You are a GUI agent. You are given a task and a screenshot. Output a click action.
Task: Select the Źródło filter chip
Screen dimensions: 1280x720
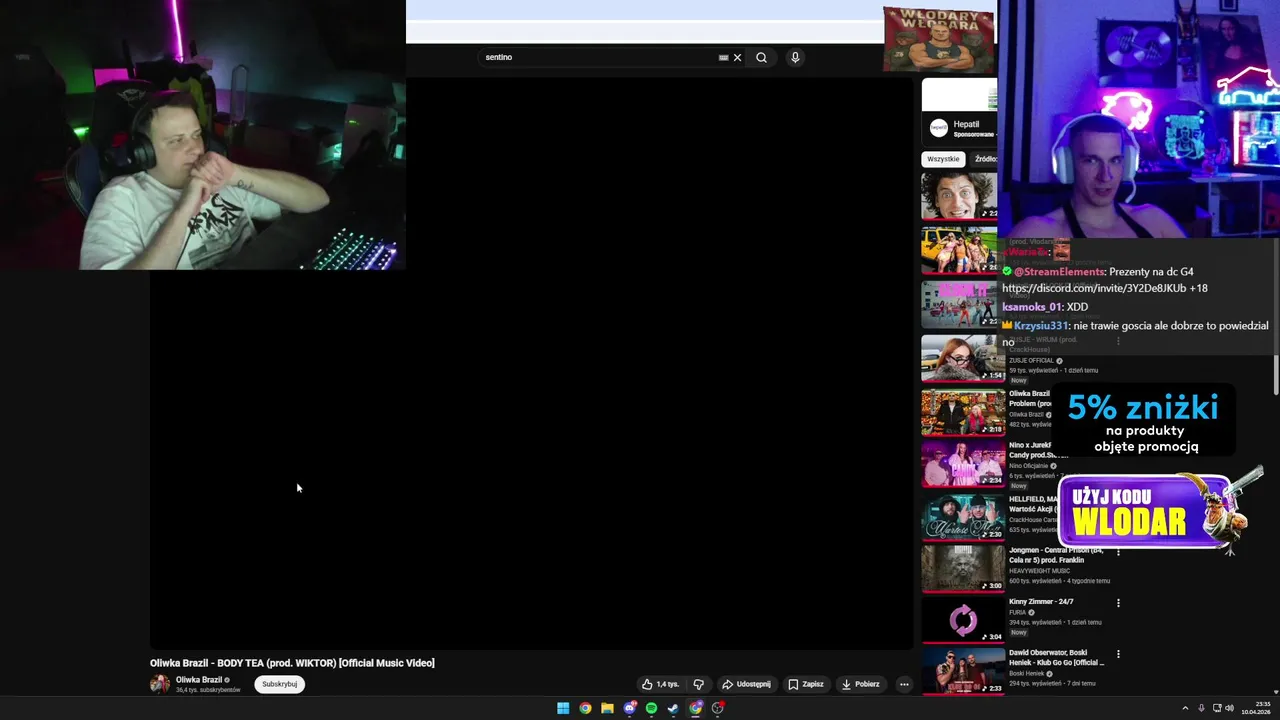pos(985,159)
